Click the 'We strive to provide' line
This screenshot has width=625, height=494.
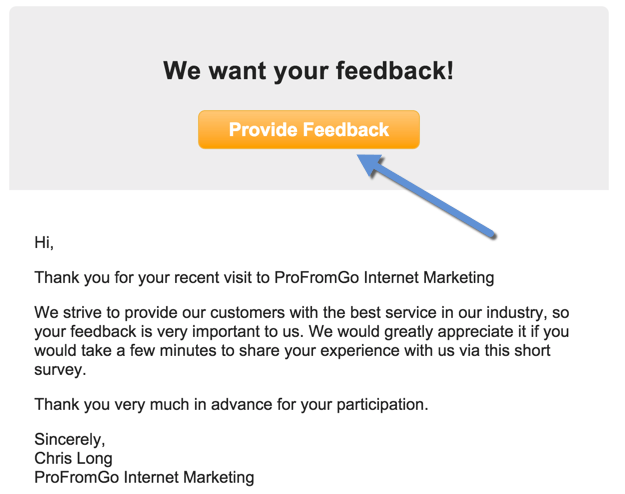pos(302,313)
